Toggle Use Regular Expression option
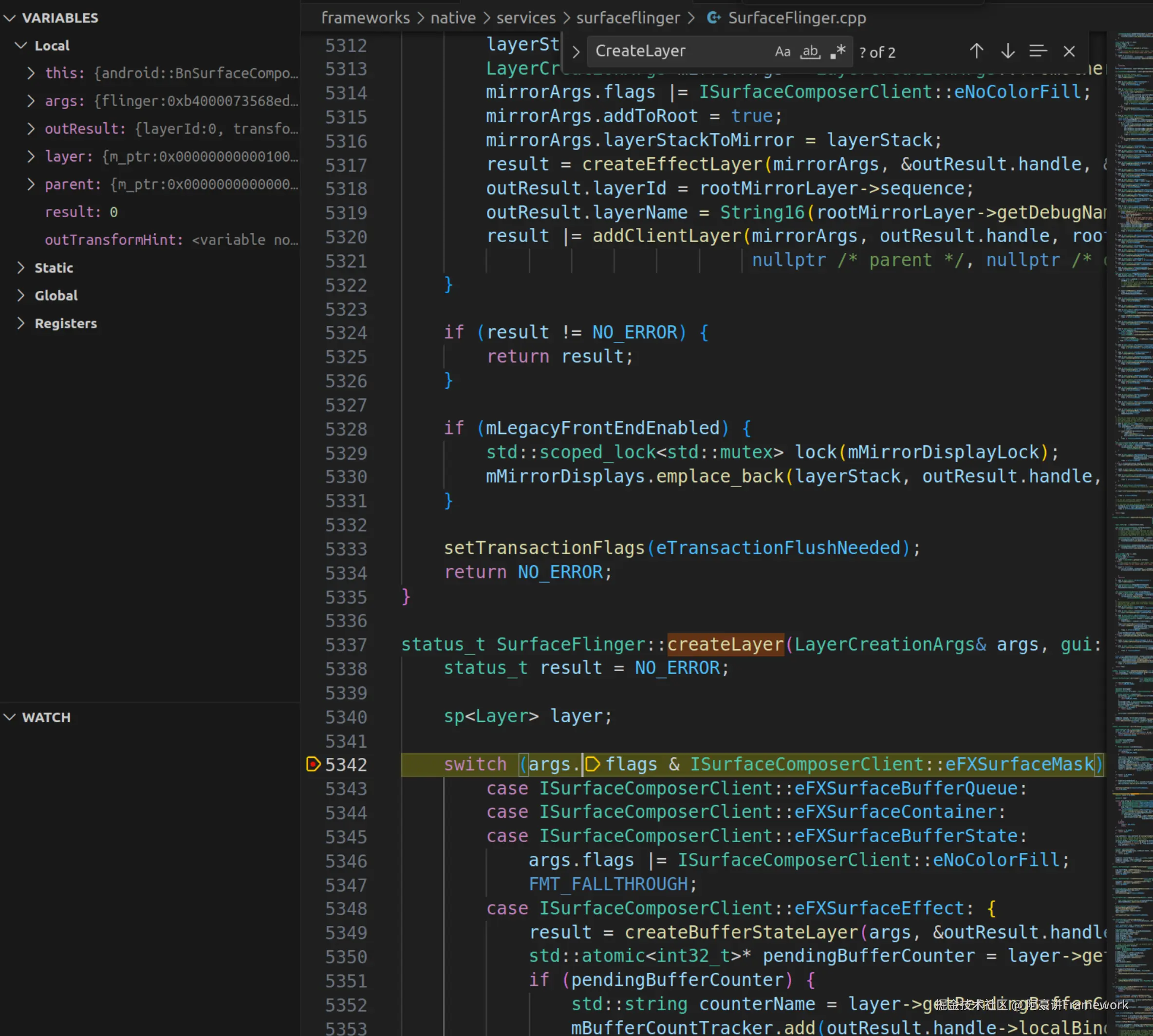The height and width of the screenshot is (1036, 1153). [x=837, y=52]
